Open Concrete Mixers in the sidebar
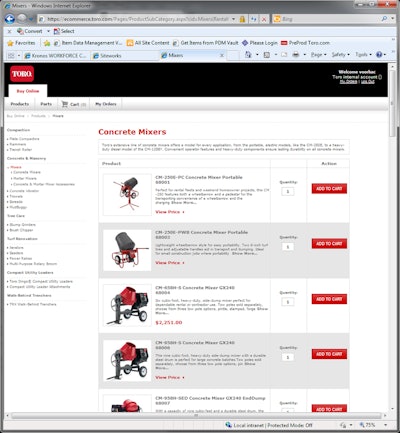 [x=27, y=172]
